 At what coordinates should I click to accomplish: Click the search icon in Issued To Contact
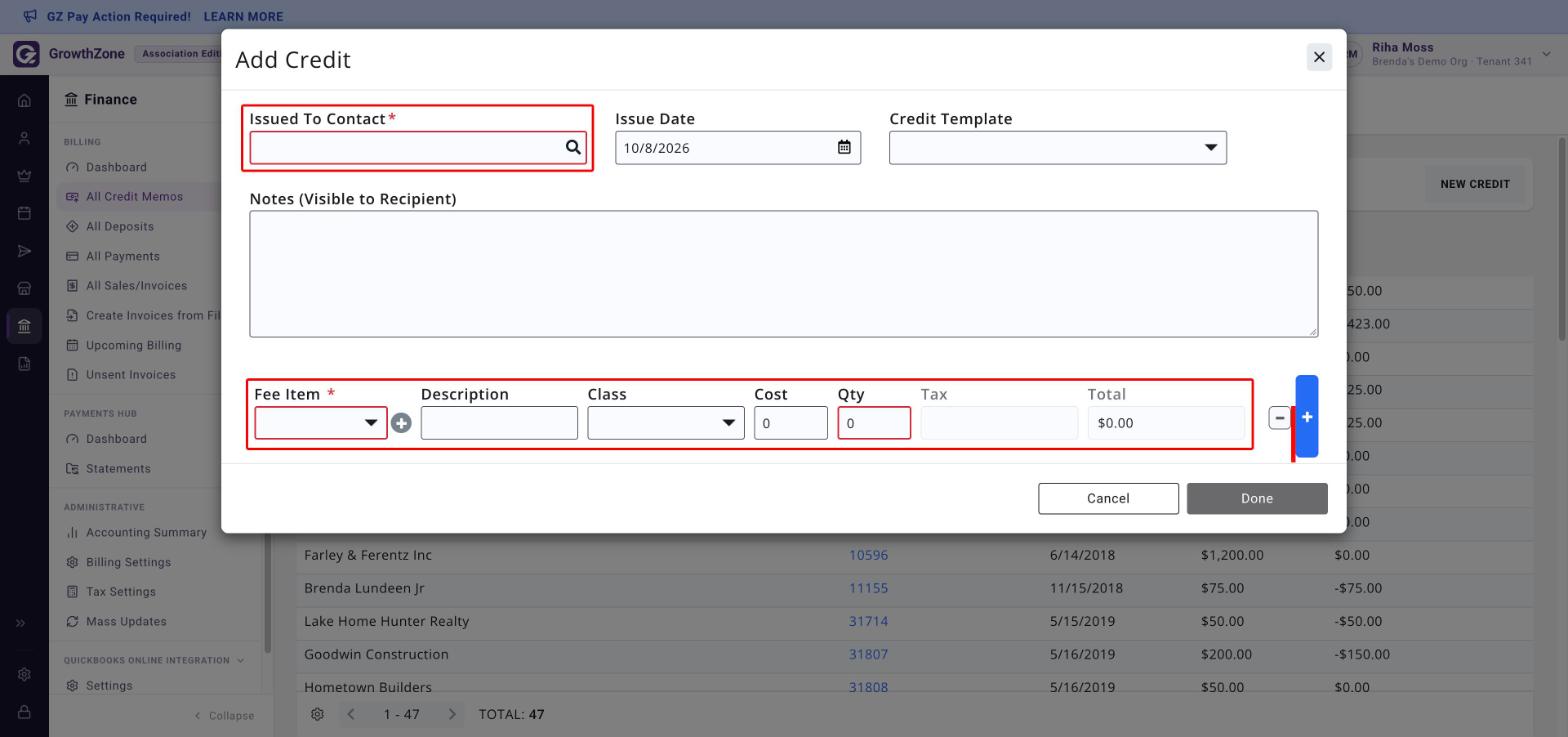573,148
